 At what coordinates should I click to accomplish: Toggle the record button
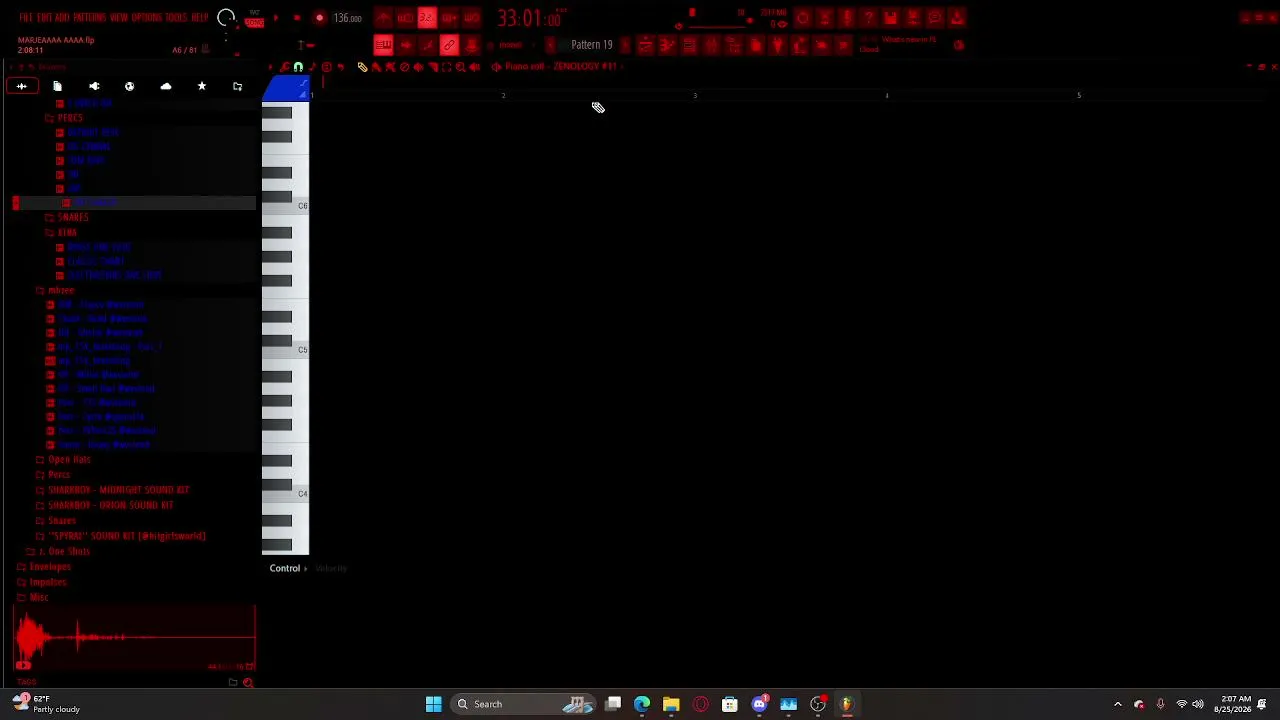[x=319, y=18]
